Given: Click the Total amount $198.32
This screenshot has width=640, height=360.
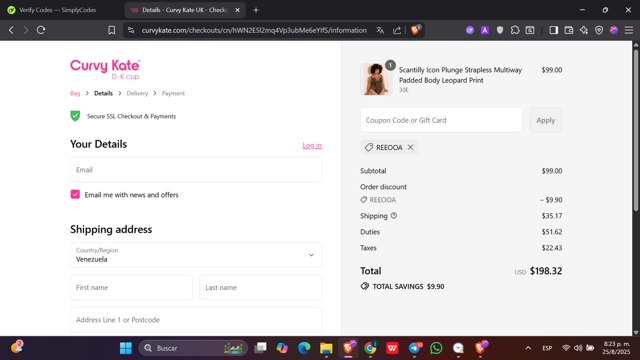Looking at the screenshot, I should click(546, 271).
